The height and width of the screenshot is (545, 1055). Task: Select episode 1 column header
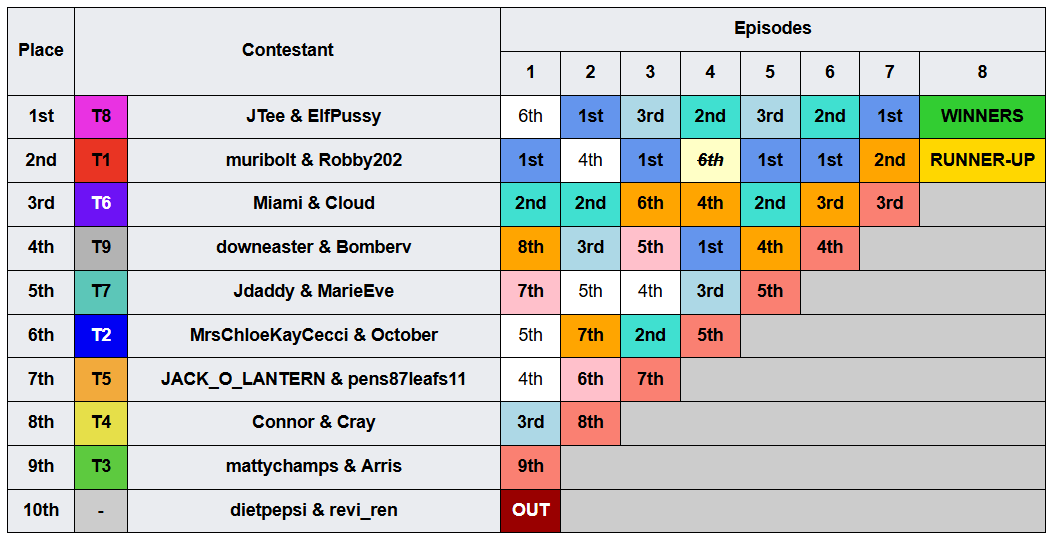pyautogui.click(x=530, y=73)
